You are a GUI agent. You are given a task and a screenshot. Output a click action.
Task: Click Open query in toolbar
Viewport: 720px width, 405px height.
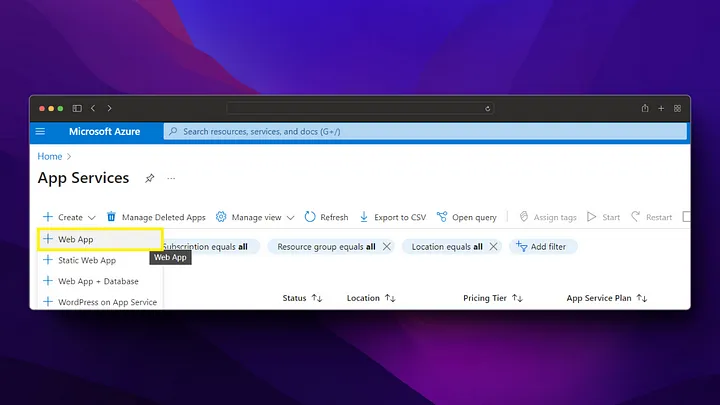click(467, 217)
